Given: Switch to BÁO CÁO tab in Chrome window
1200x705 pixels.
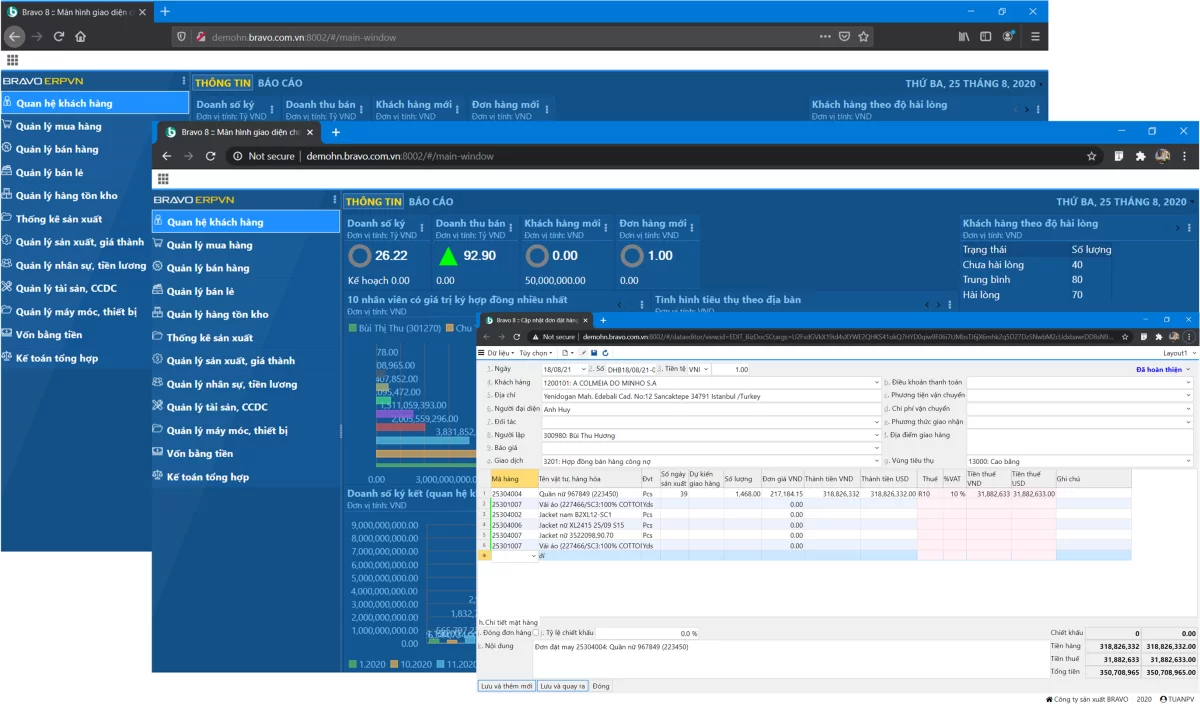Looking at the screenshot, I should tap(431, 201).
